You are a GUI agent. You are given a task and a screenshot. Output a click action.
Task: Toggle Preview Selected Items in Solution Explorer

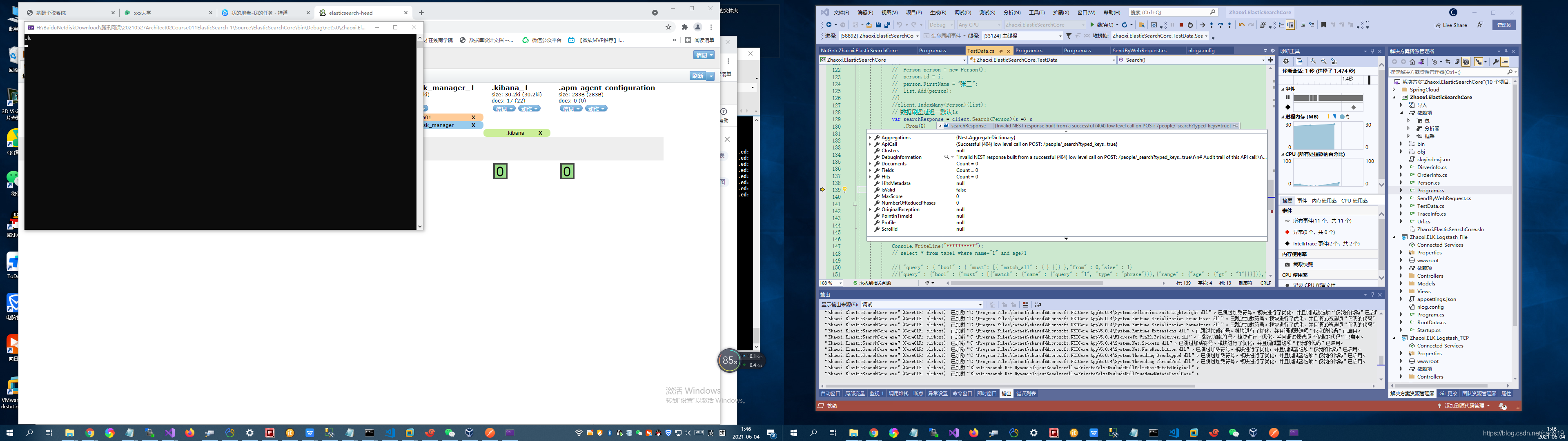pyautogui.click(x=1505, y=62)
